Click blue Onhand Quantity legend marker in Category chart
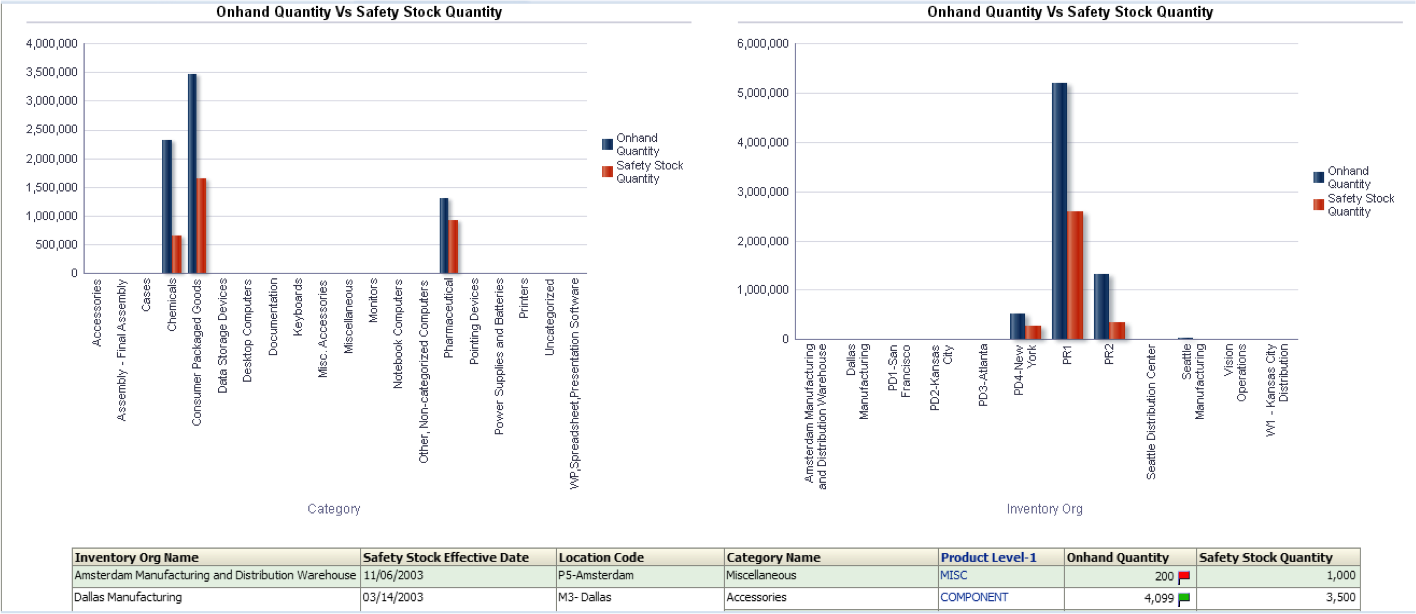This screenshot has height=614, width=1416. pyautogui.click(x=607, y=144)
